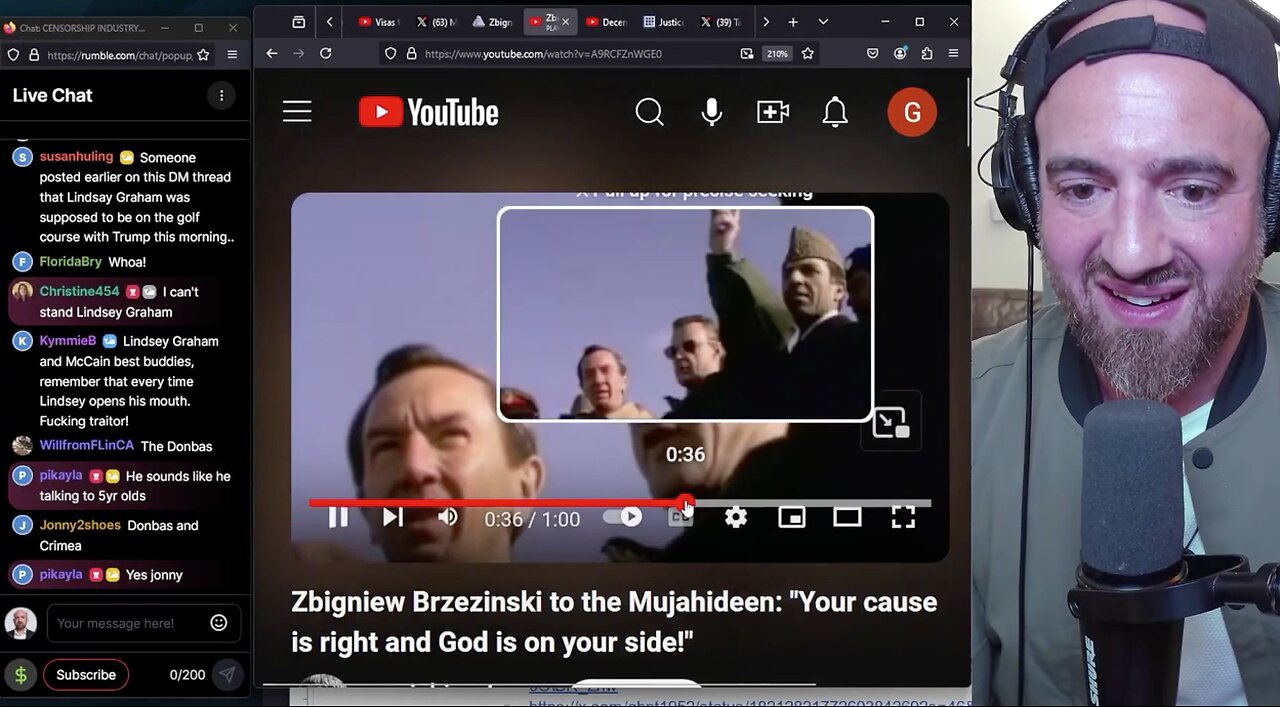The image size is (1280, 707).
Task: Switch to the Zbign tab with triangle favicon
Action: tap(491, 22)
